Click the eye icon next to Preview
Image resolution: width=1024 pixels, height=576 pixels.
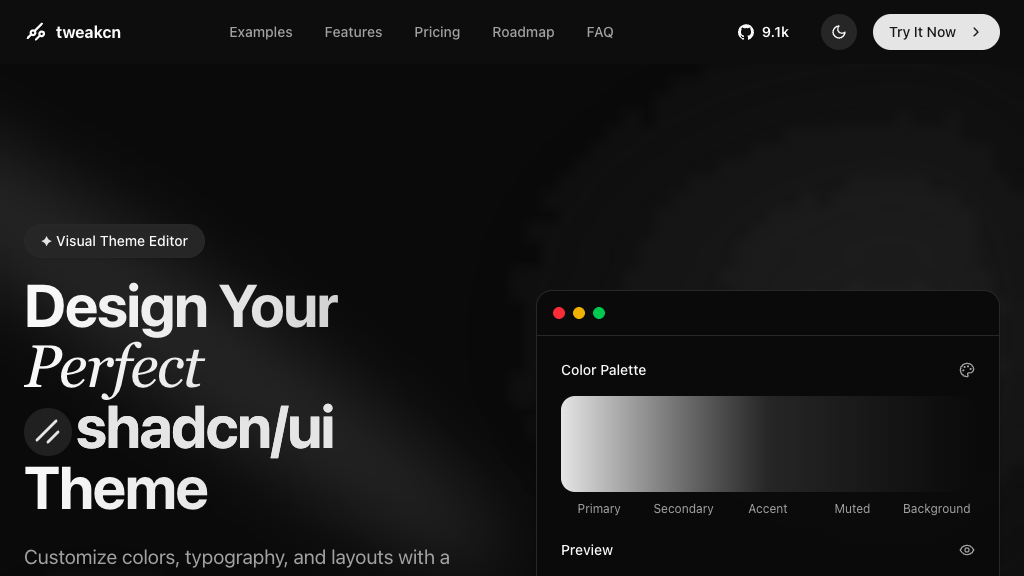[966, 550]
